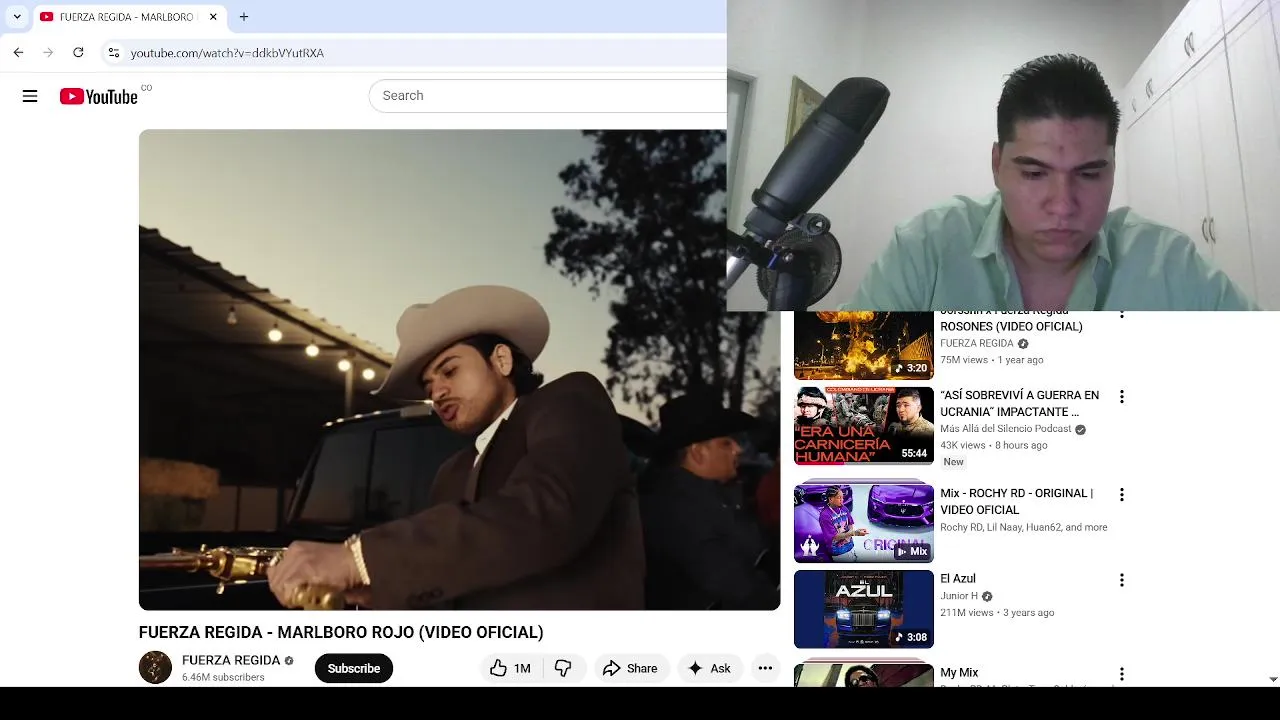The image size is (1280, 720).
Task: Like the video with thumbs up
Action: click(510, 668)
